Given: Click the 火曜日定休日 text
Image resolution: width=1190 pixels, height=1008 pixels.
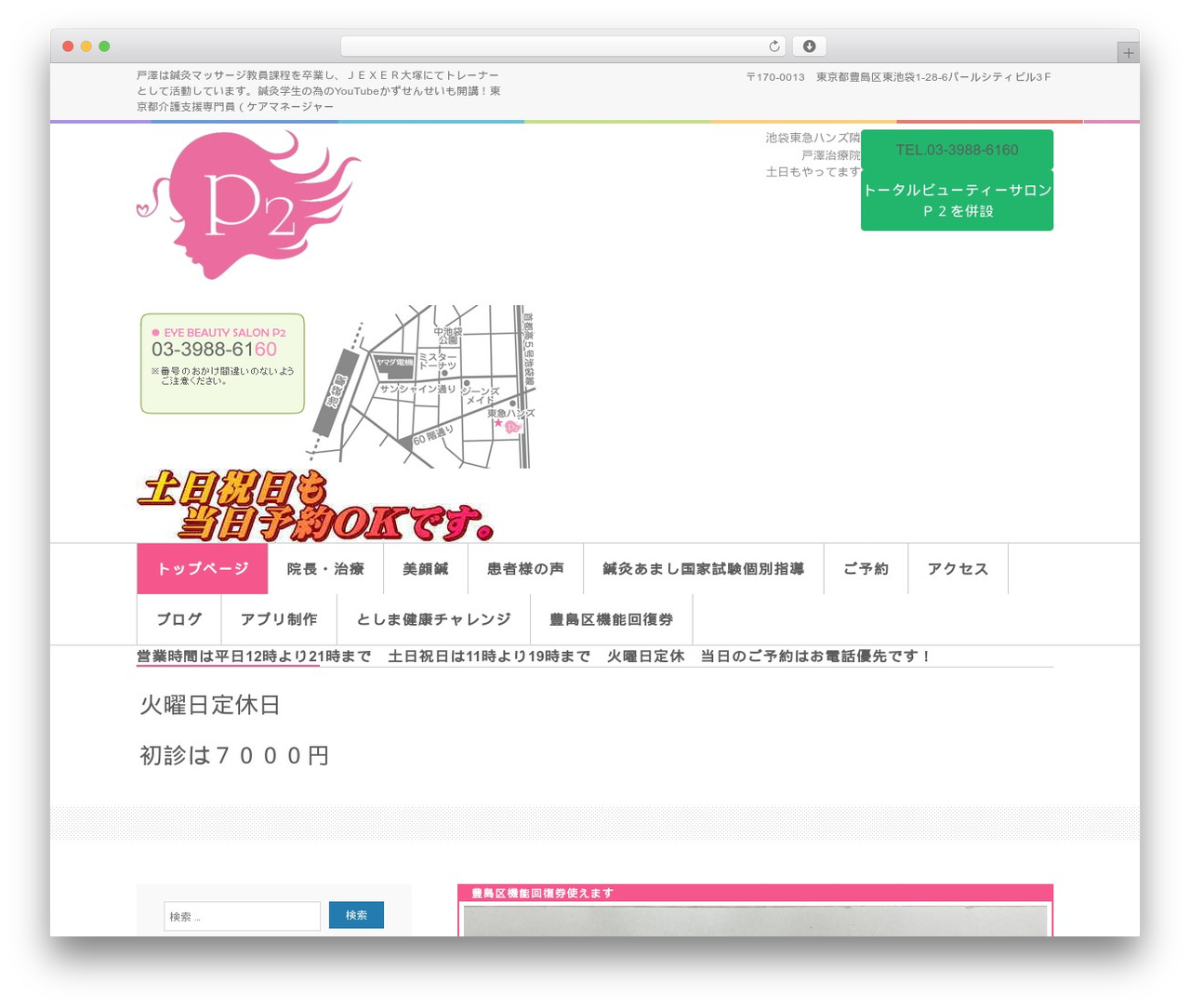Looking at the screenshot, I should 210,705.
